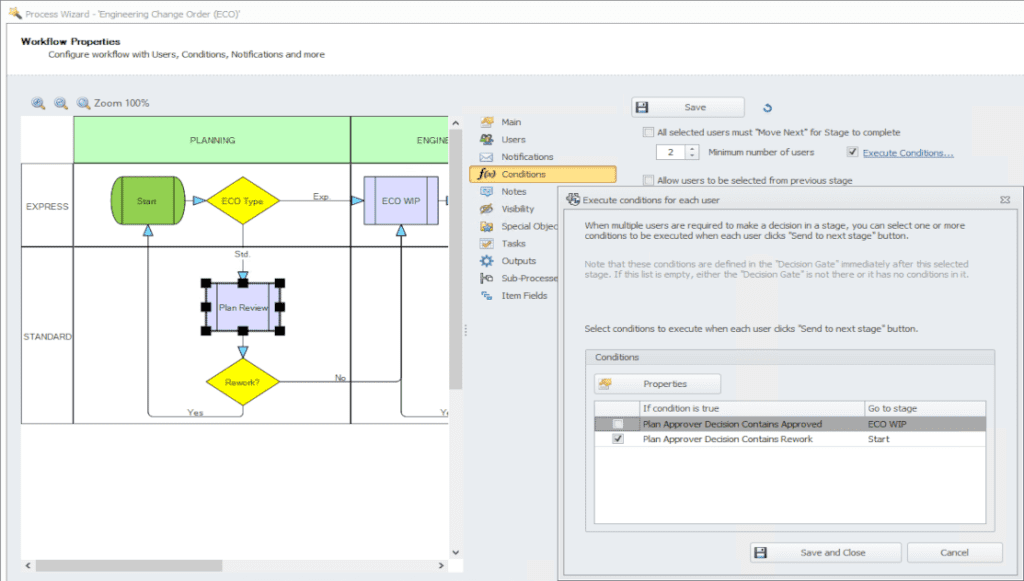Click the refresh arrow icon beside Save
This screenshot has width=1024, height=581.
[x=767, y=108]
